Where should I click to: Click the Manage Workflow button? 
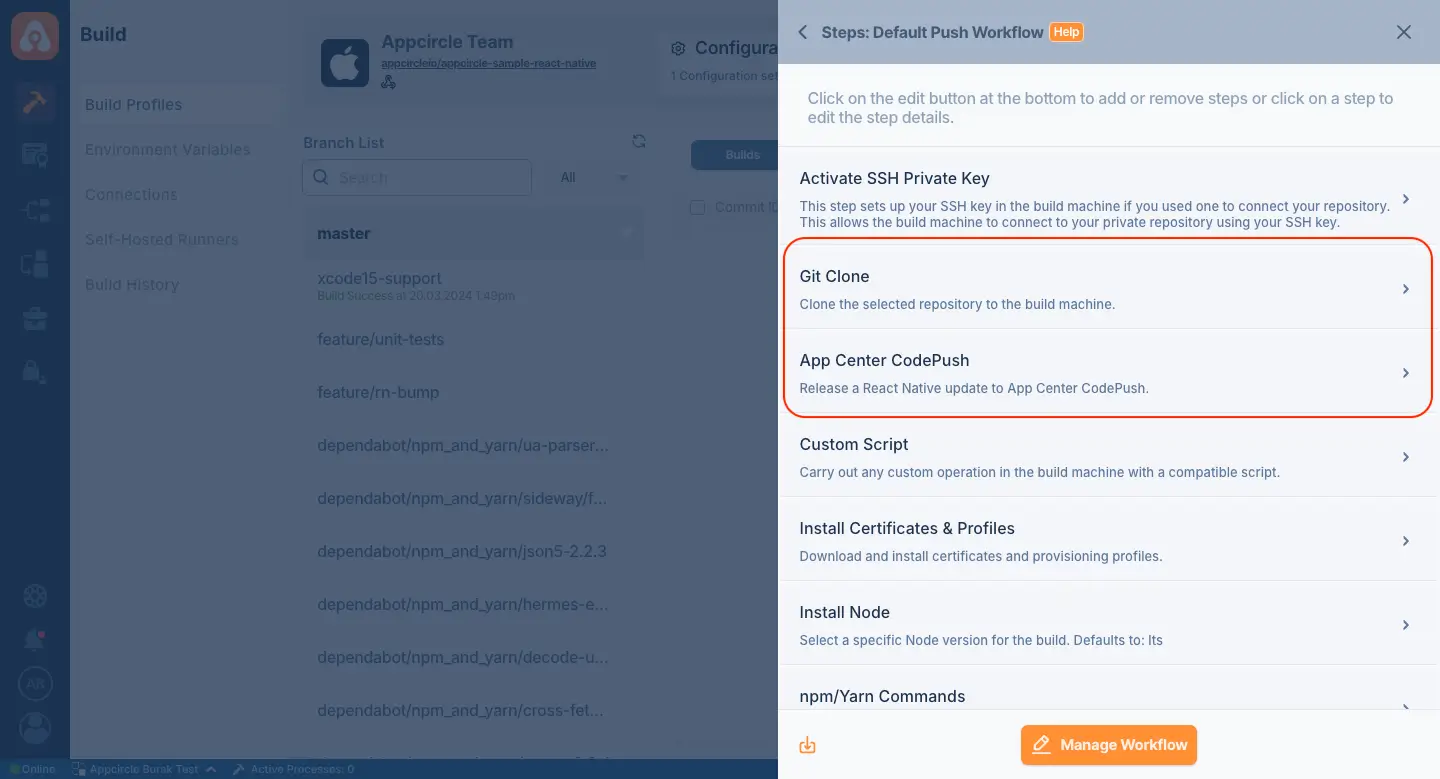coord(1109,745)
